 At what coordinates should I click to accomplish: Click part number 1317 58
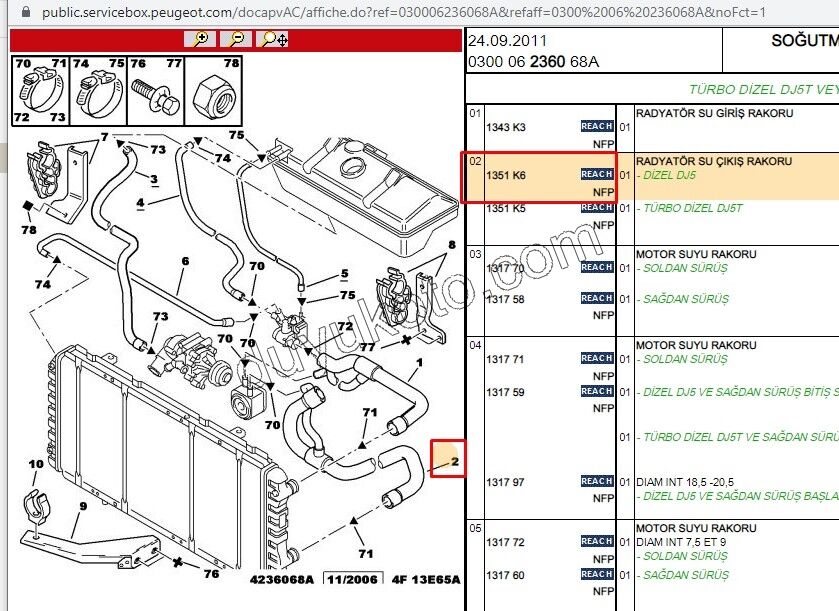(505, 299)
